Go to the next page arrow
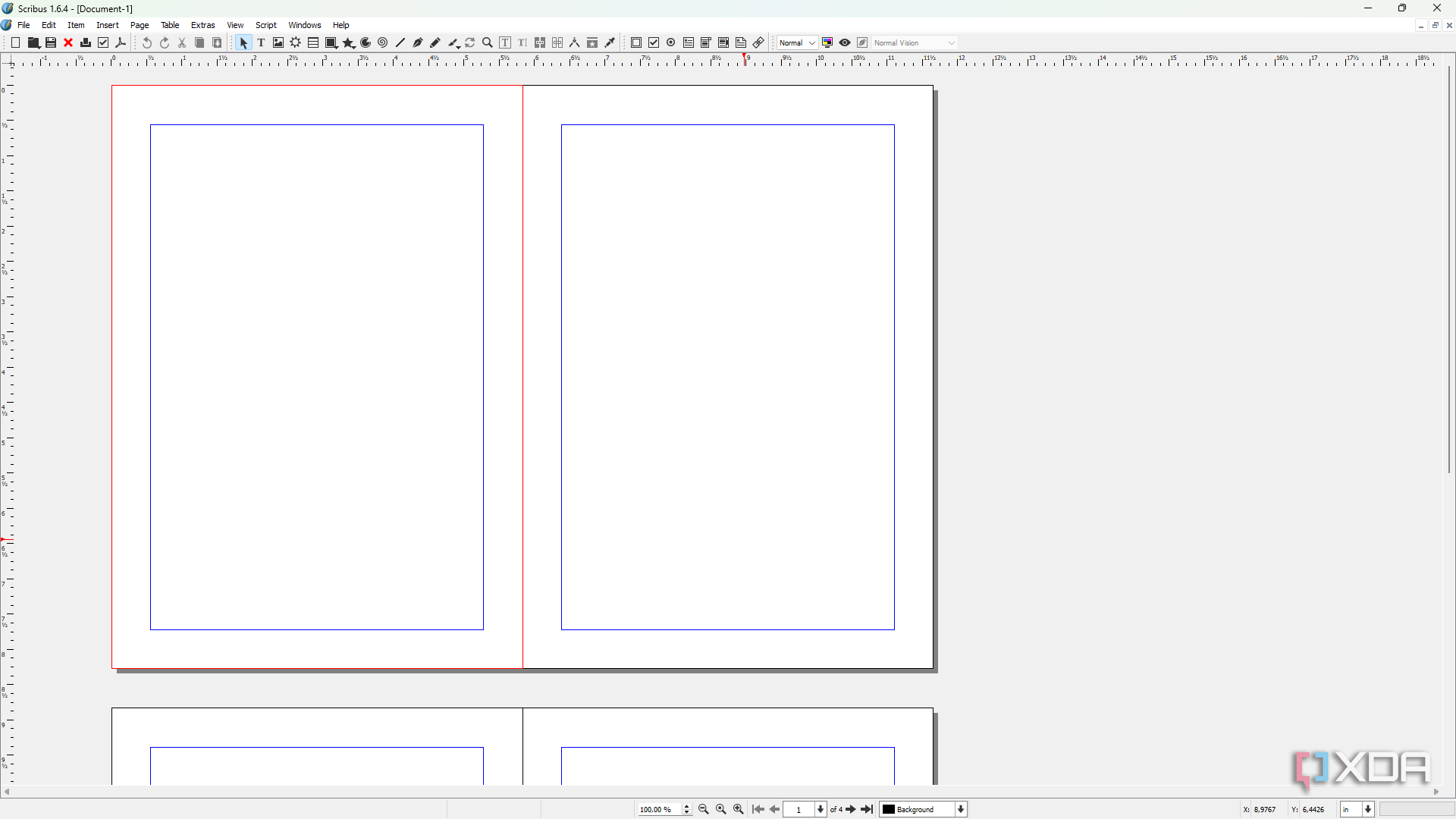 (x=851, y=809)
